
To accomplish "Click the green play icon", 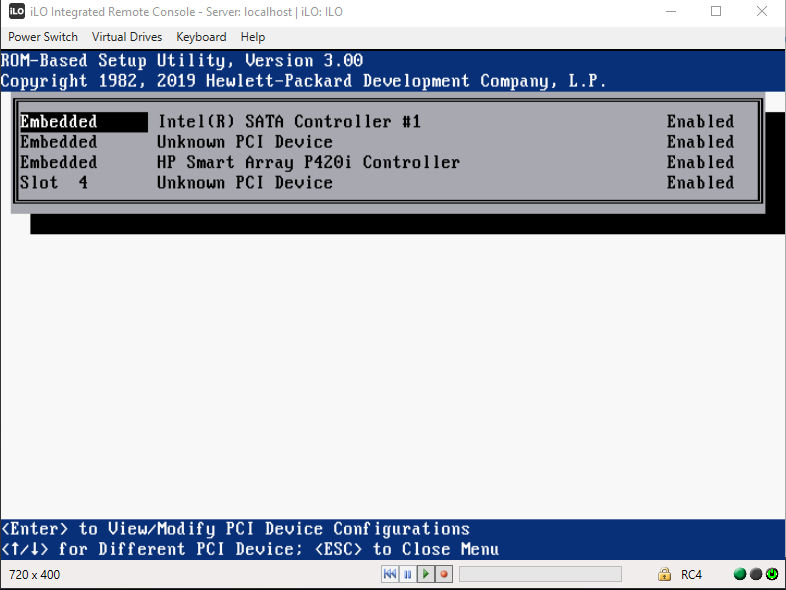I will (426, 574).
